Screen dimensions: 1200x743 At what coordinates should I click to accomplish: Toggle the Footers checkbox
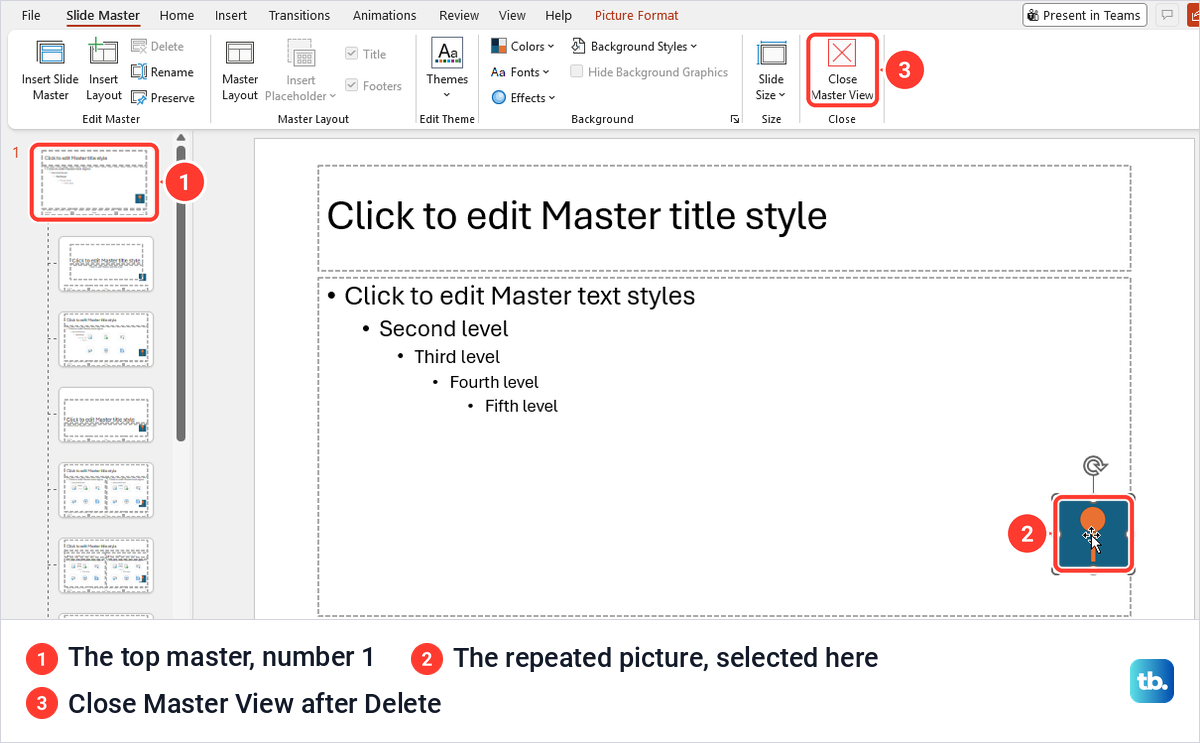[x=351, y=86]
